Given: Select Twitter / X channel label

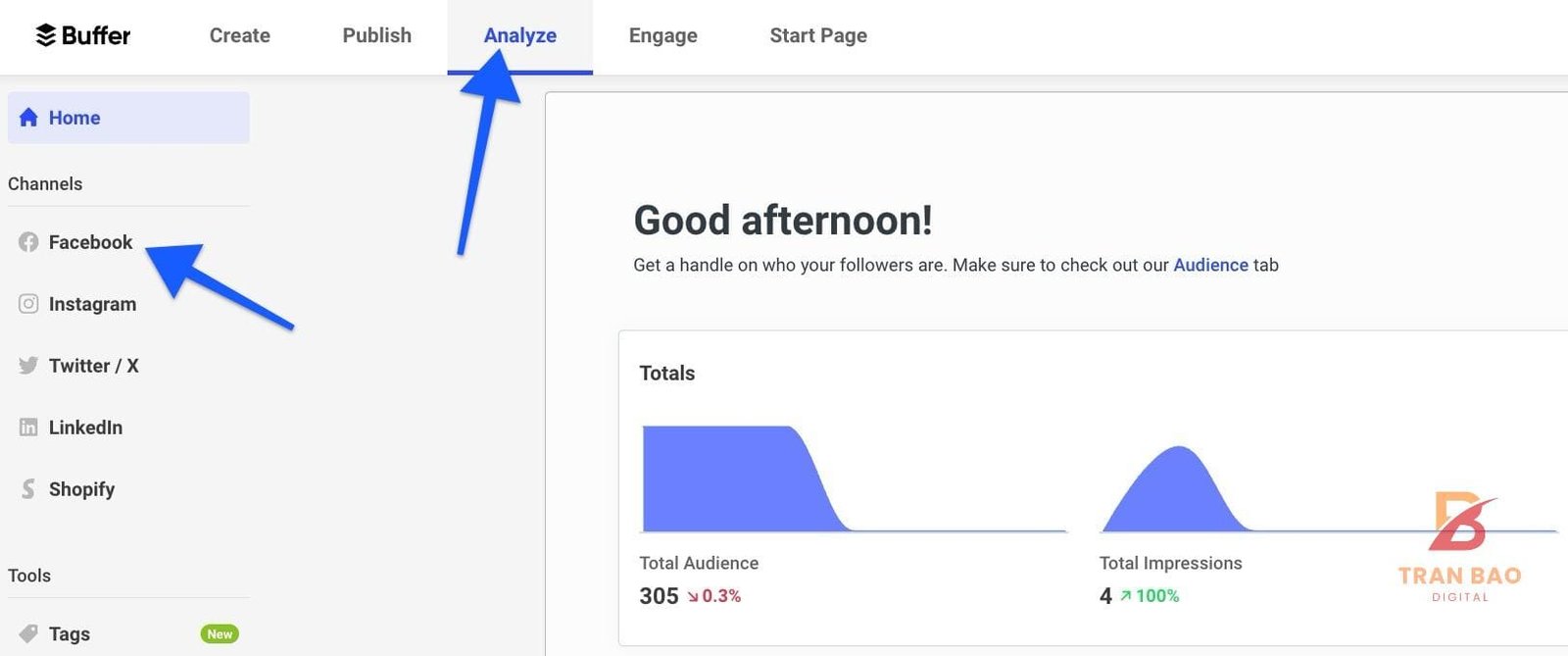Looking at the screenshot, I should coord(94,366).
